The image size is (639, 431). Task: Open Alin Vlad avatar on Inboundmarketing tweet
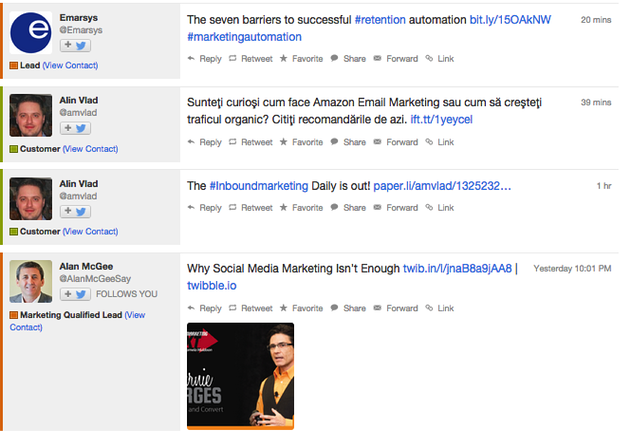[31, 198]
